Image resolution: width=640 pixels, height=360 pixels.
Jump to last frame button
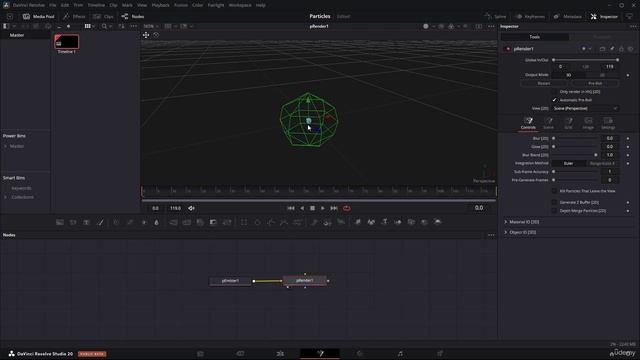(333, 208)
